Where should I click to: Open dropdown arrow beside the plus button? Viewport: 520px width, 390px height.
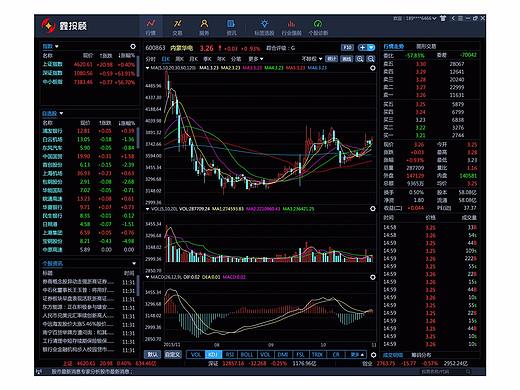(371, 48)
